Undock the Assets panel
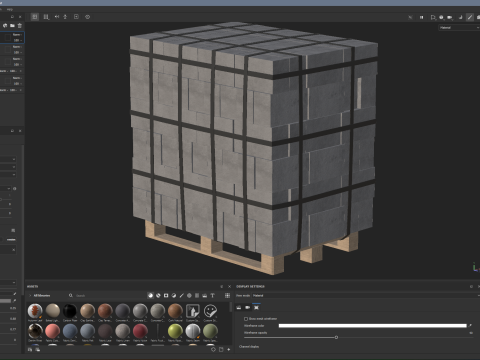The width and height of the screenshot is (480, 360). [222, 286]
